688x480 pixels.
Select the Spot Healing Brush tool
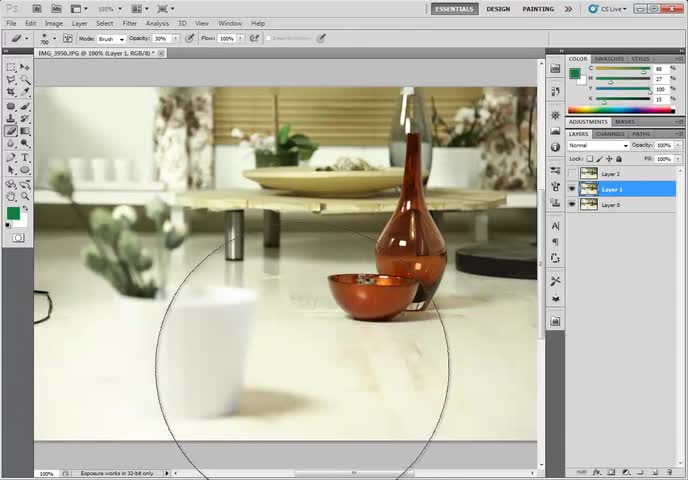pos(11,106)
